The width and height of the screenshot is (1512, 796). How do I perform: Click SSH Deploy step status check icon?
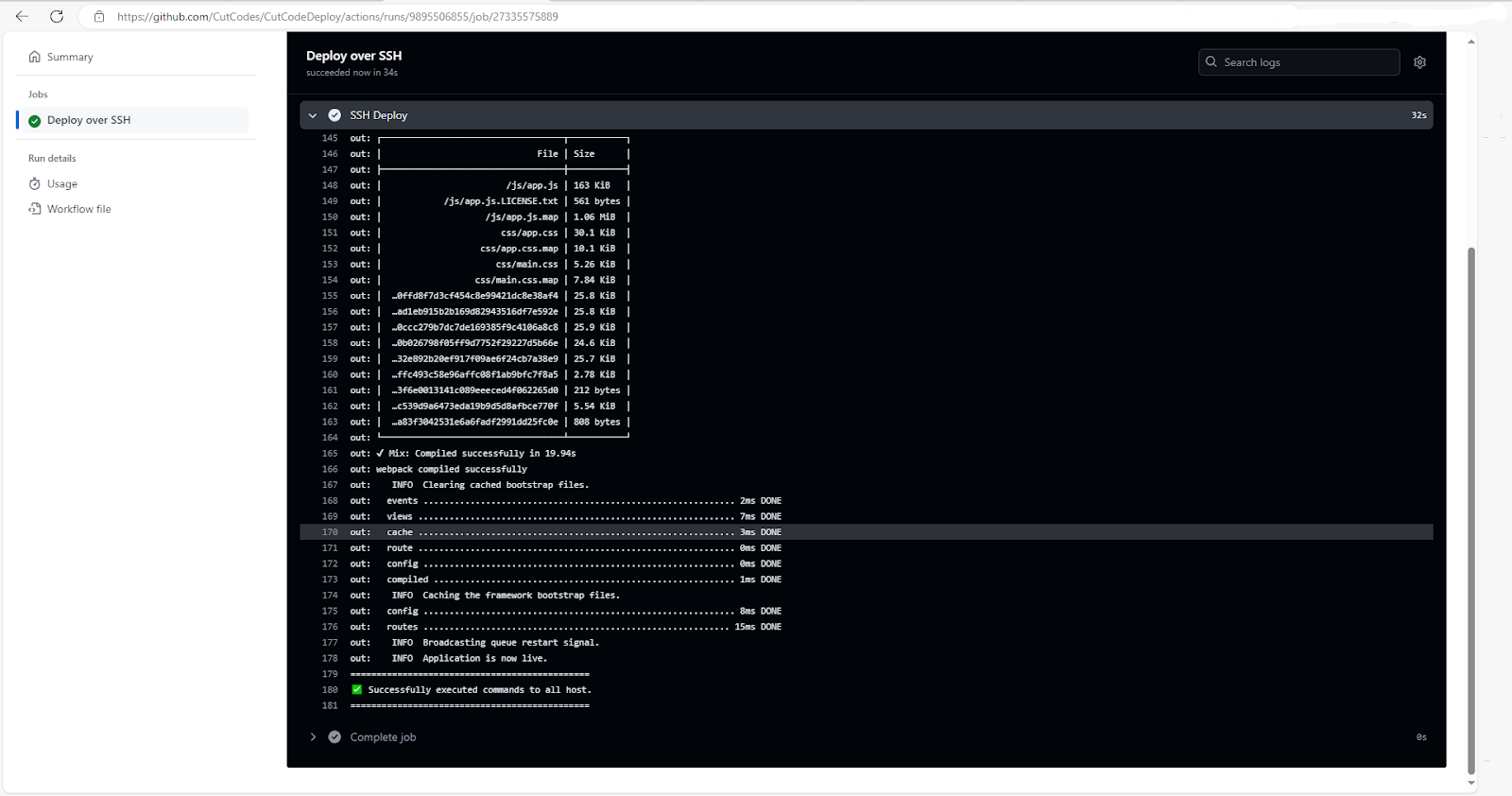coord(335,115)
